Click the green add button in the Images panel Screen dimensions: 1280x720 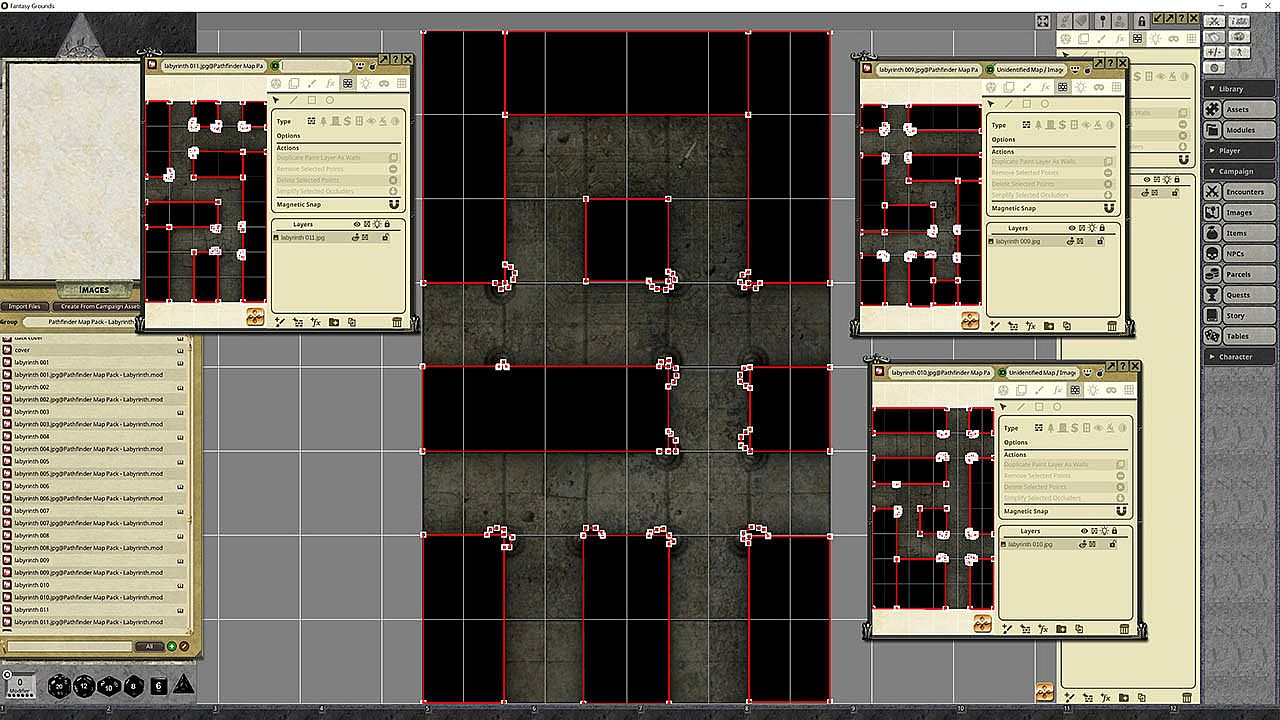172,646
